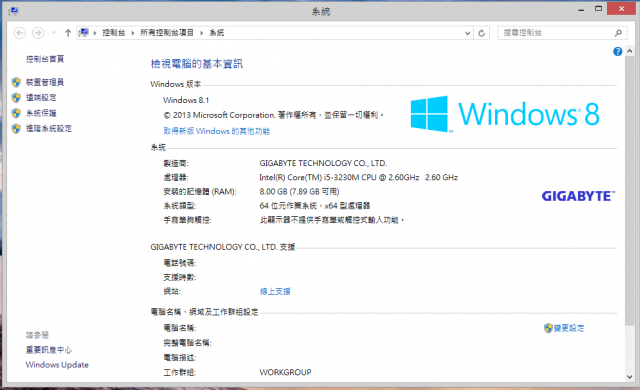Expand chevron after 控制台 breadcrumb
Viewport: 640px width, 390px height.
pyautogui.click(x=133, y=33)
